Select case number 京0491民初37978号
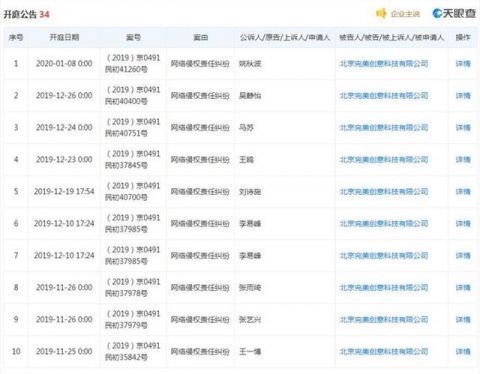The image size is (480, 374). tap(133, 288)
